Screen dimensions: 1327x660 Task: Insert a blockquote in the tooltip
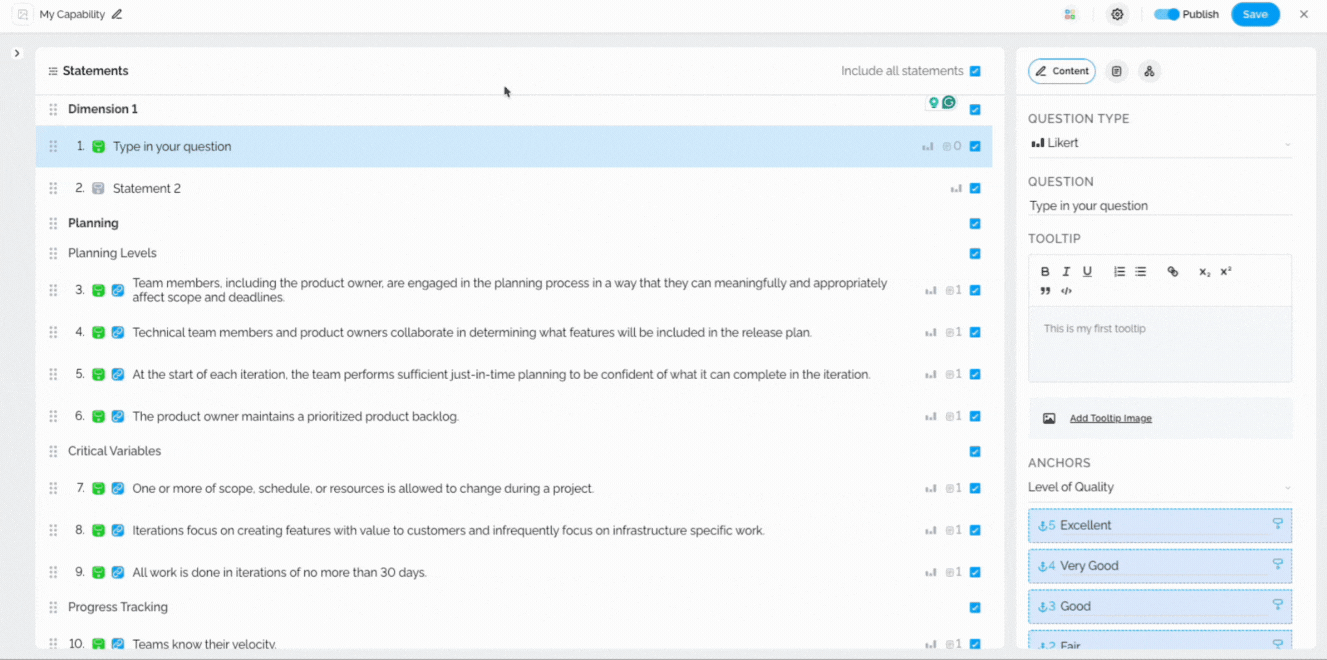[x=1045, y=291]
